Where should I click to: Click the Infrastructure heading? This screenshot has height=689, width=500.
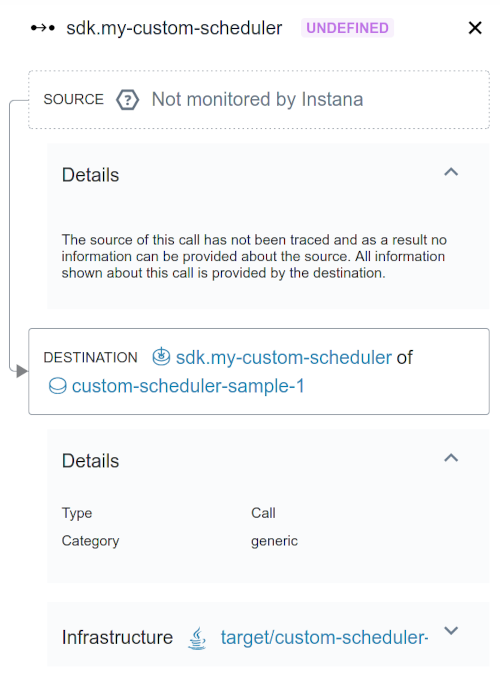pyautogui.click(x=117, y=637)
